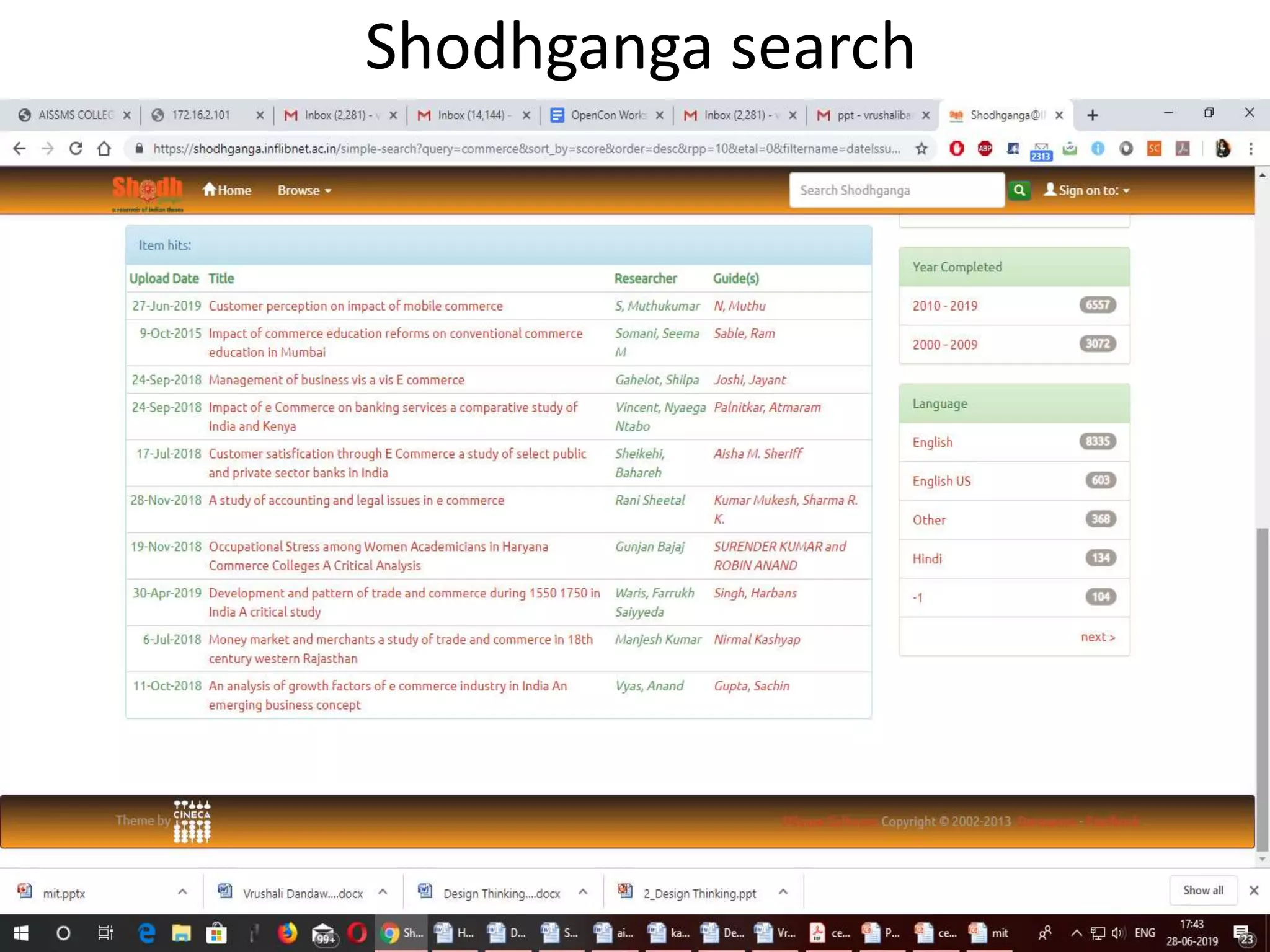Filter results by Other language
The image size is (1270, 952).
click(x=929, y=520)
